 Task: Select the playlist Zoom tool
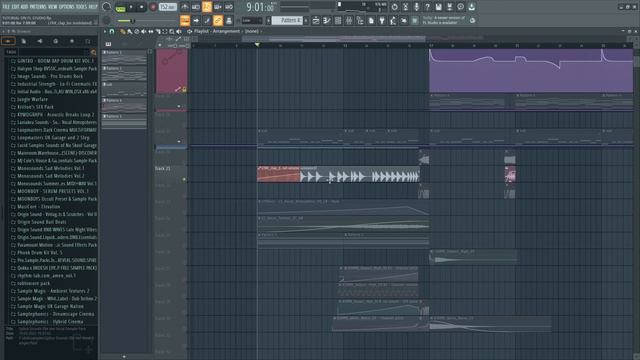pyautogui.click(x=172, y=31)
